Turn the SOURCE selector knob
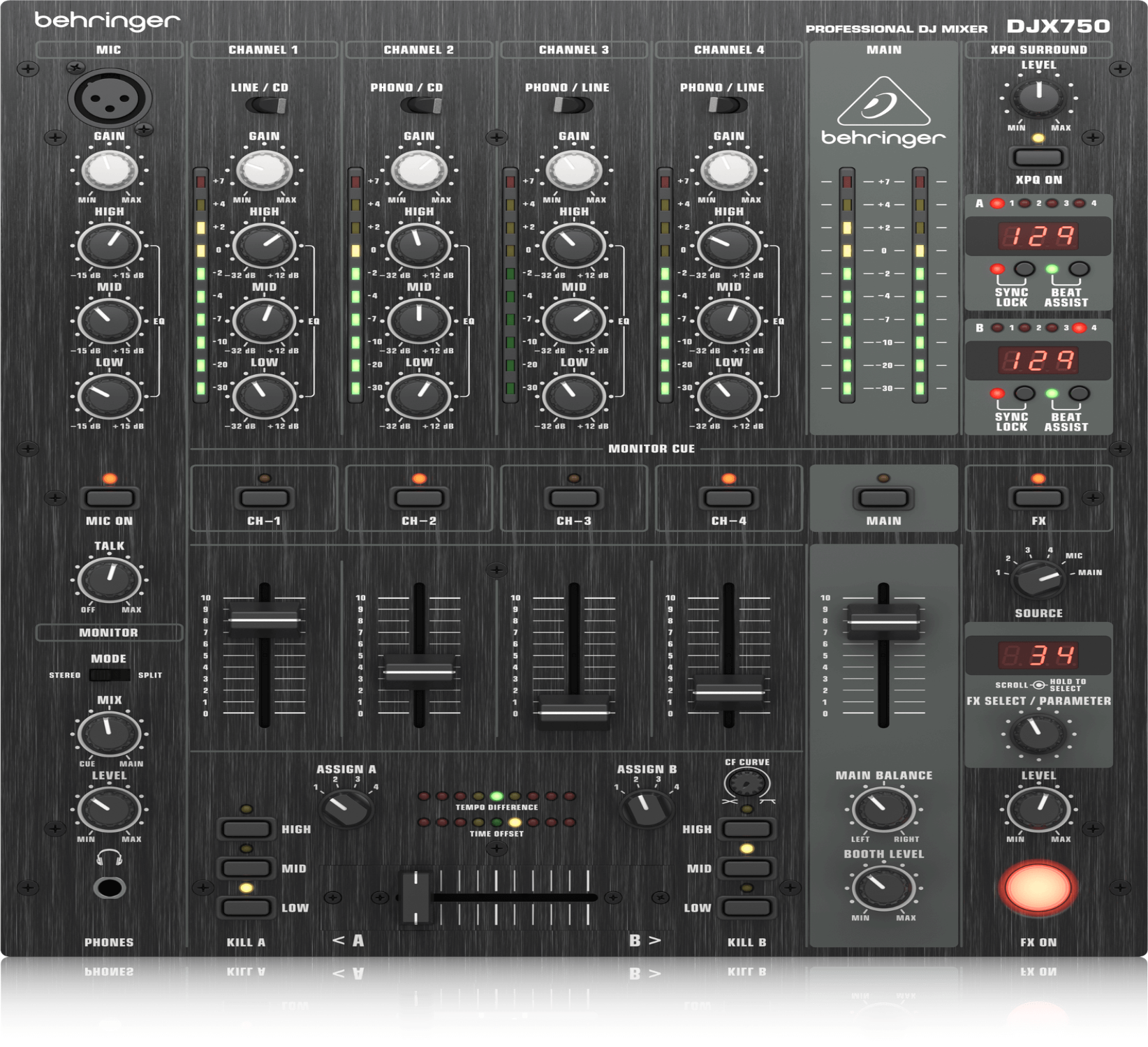The width and height of the screenshot is (1148, 1047). pyautogui.click(x=1038, y=579)
